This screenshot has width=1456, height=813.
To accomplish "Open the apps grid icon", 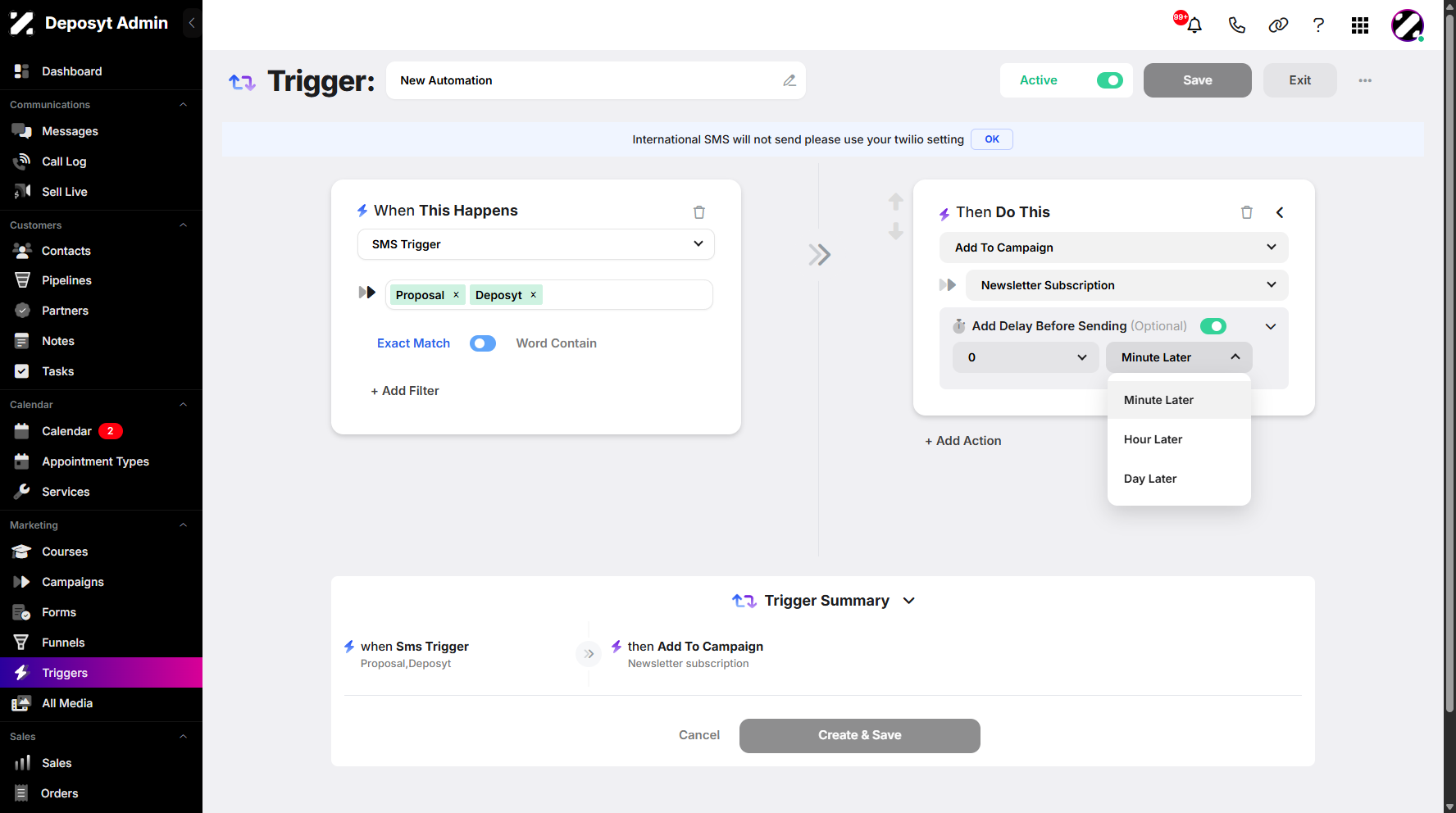I will click(1360, 25).
